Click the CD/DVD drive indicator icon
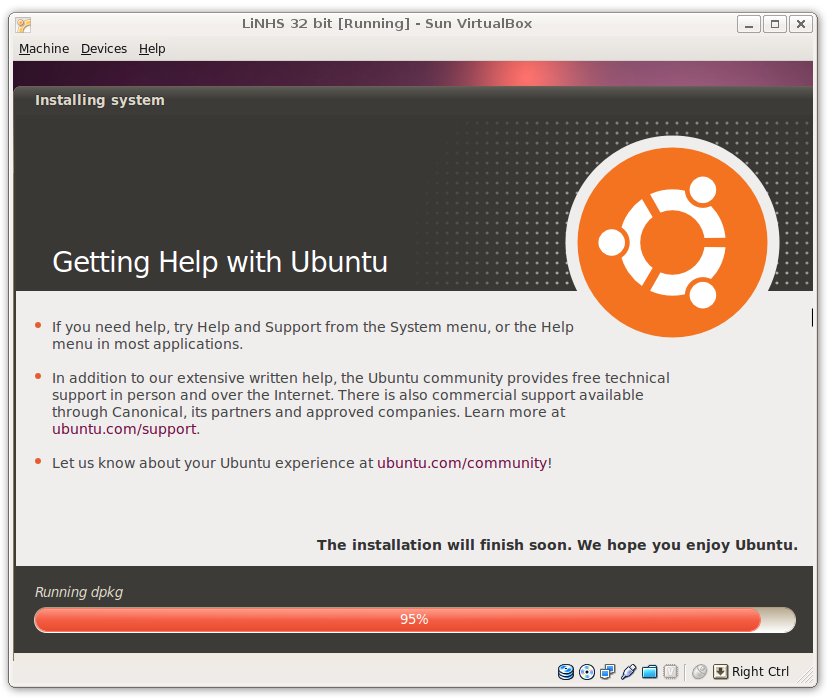 (587, 672)
